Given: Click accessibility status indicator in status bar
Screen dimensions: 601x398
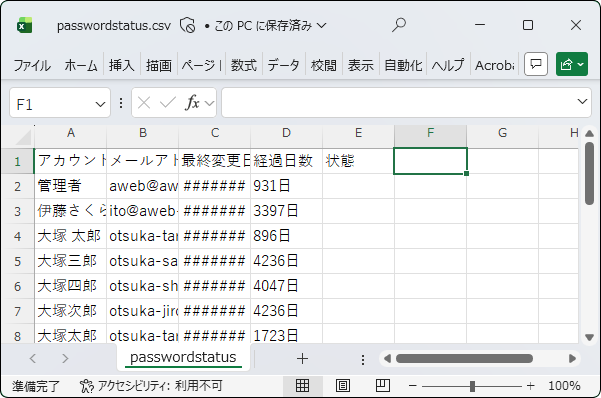Looking at the screenshot, I should point(151,386).
